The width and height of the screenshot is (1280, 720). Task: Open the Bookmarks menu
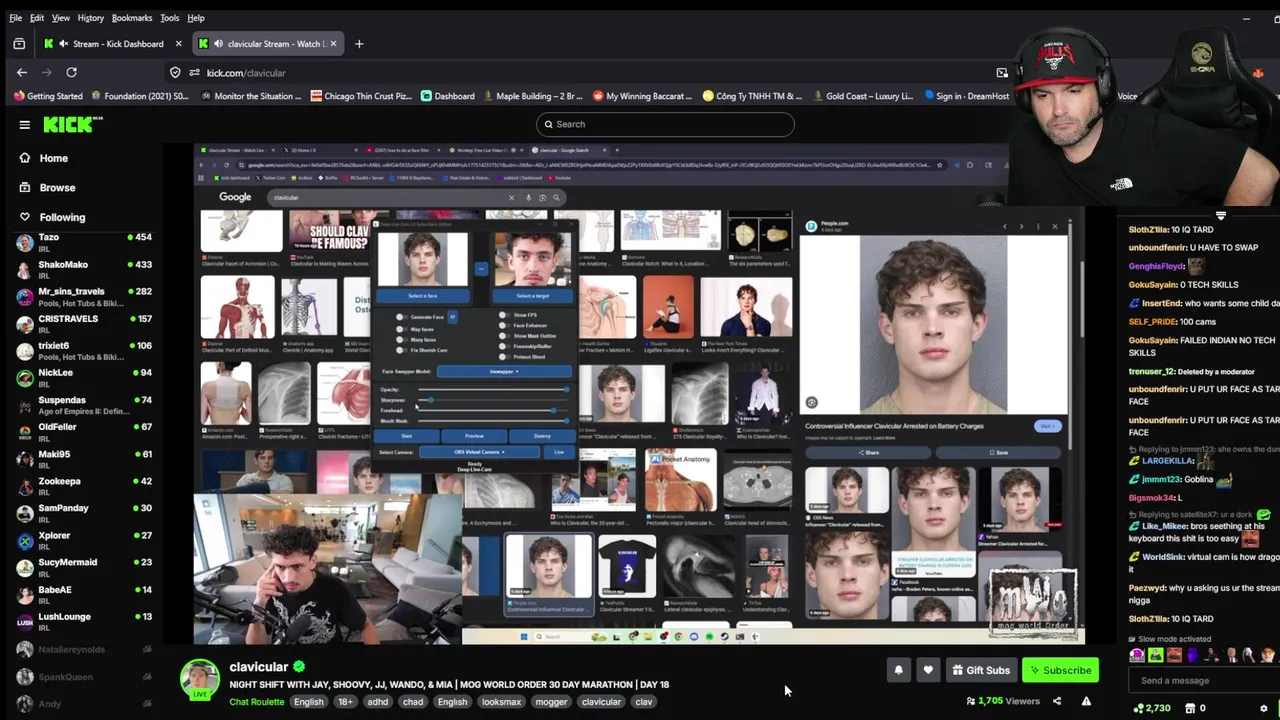[132, 18]
